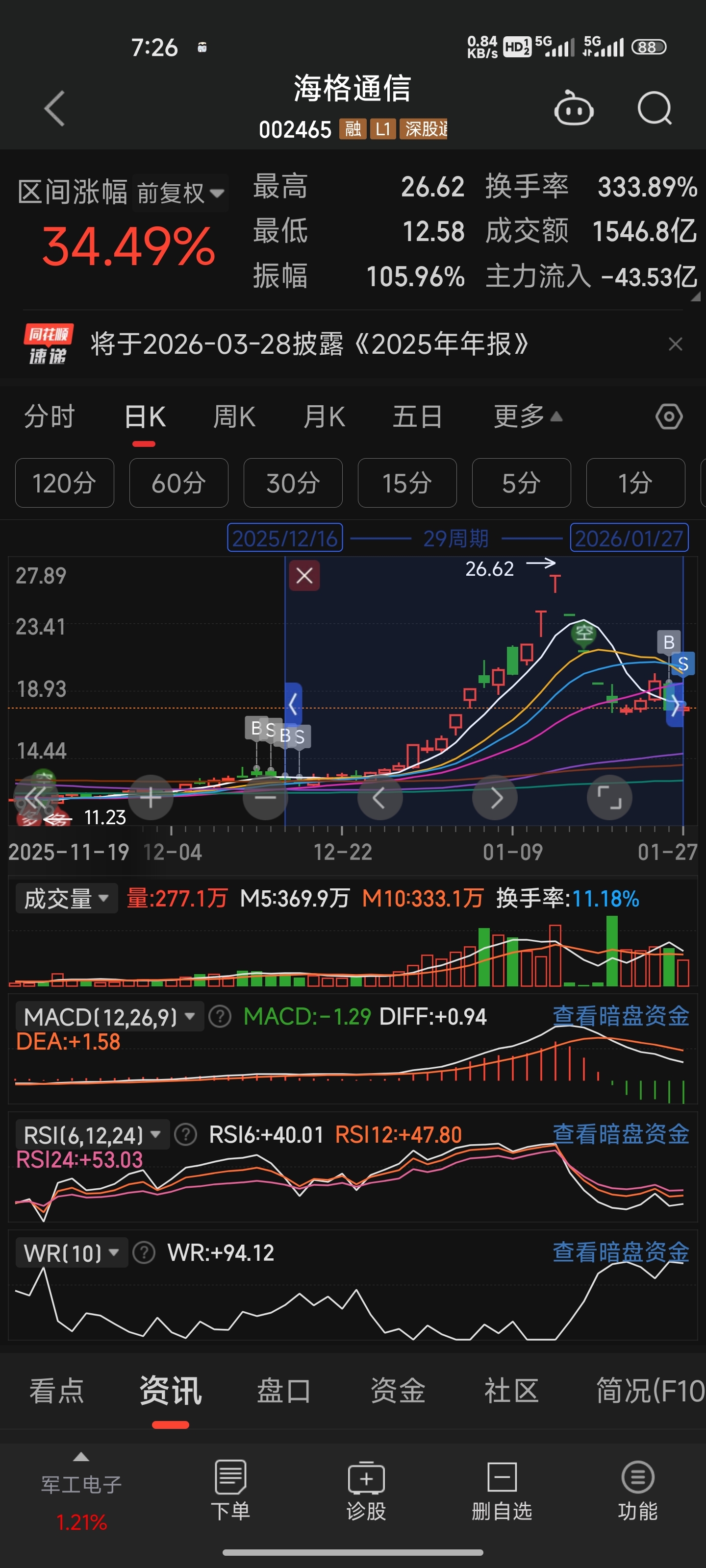This screenshot has height=1568, width=706.
Task: Open 查看暗盘资金 link in WR panel
Action: pyautogui.click(x=621, y=1251)
